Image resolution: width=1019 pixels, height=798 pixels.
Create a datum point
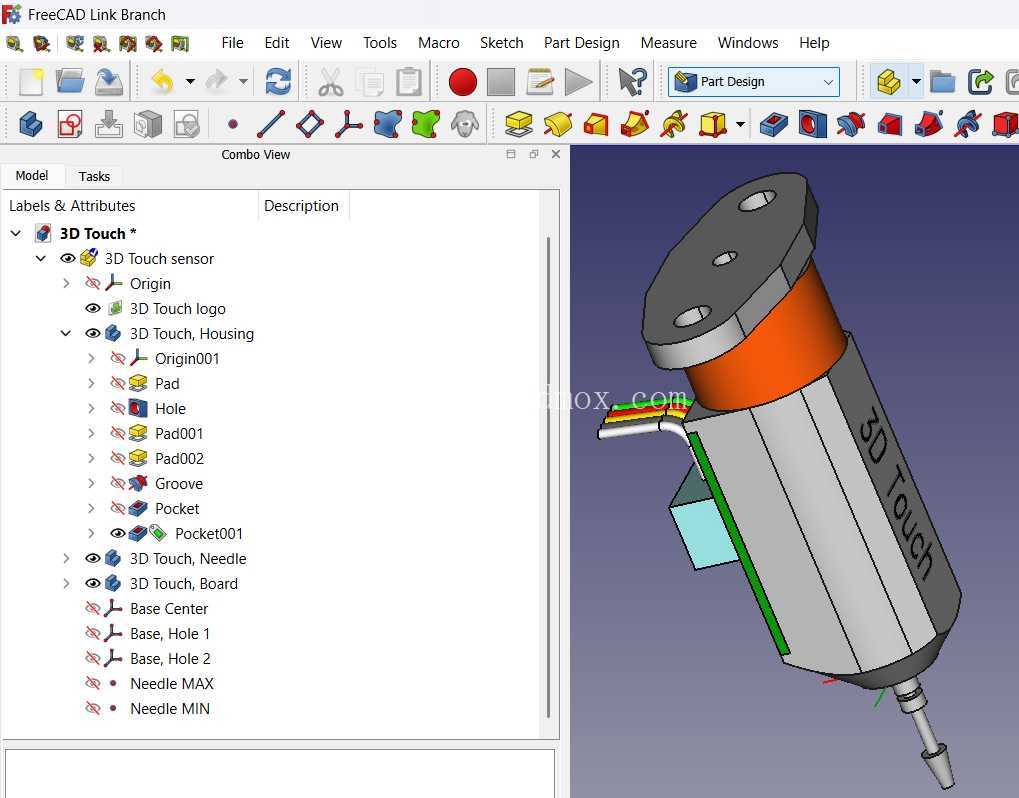[233, 124]
